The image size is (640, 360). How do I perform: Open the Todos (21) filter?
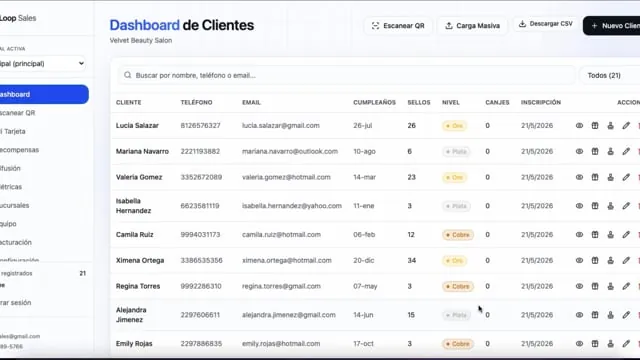[610, 76]
